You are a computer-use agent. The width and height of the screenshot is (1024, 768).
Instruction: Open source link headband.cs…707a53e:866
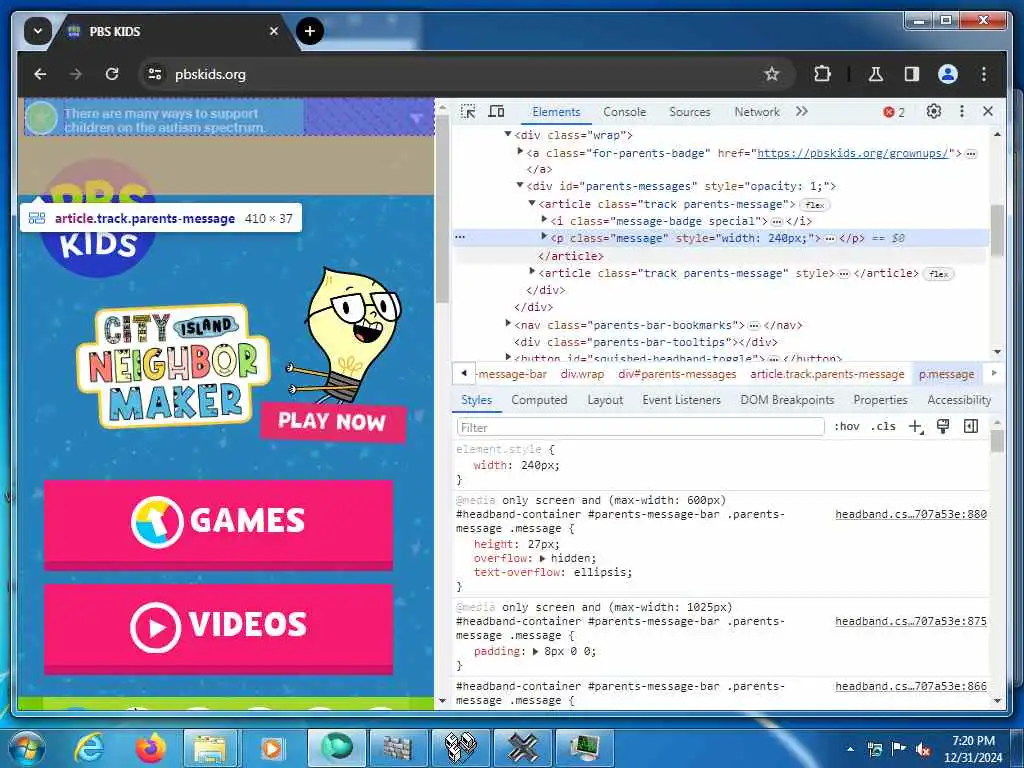coord(911,686)
